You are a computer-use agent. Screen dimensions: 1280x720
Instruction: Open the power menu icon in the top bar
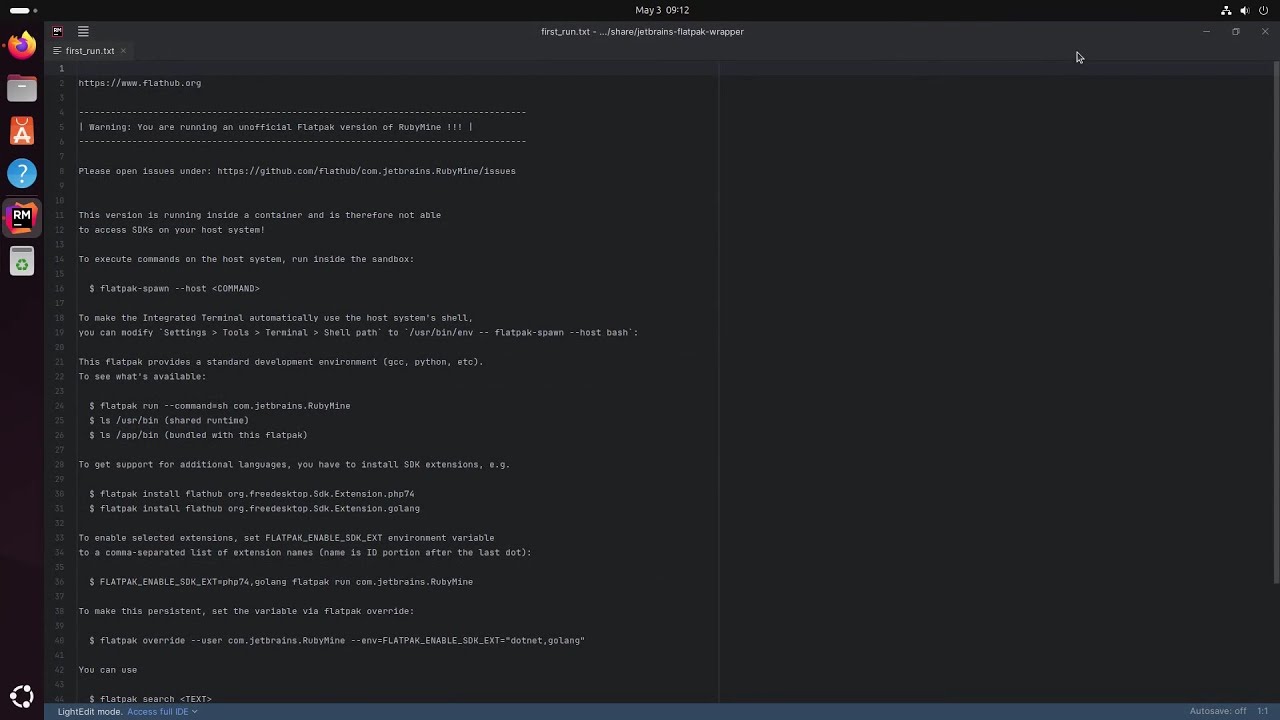(1263, 10)
